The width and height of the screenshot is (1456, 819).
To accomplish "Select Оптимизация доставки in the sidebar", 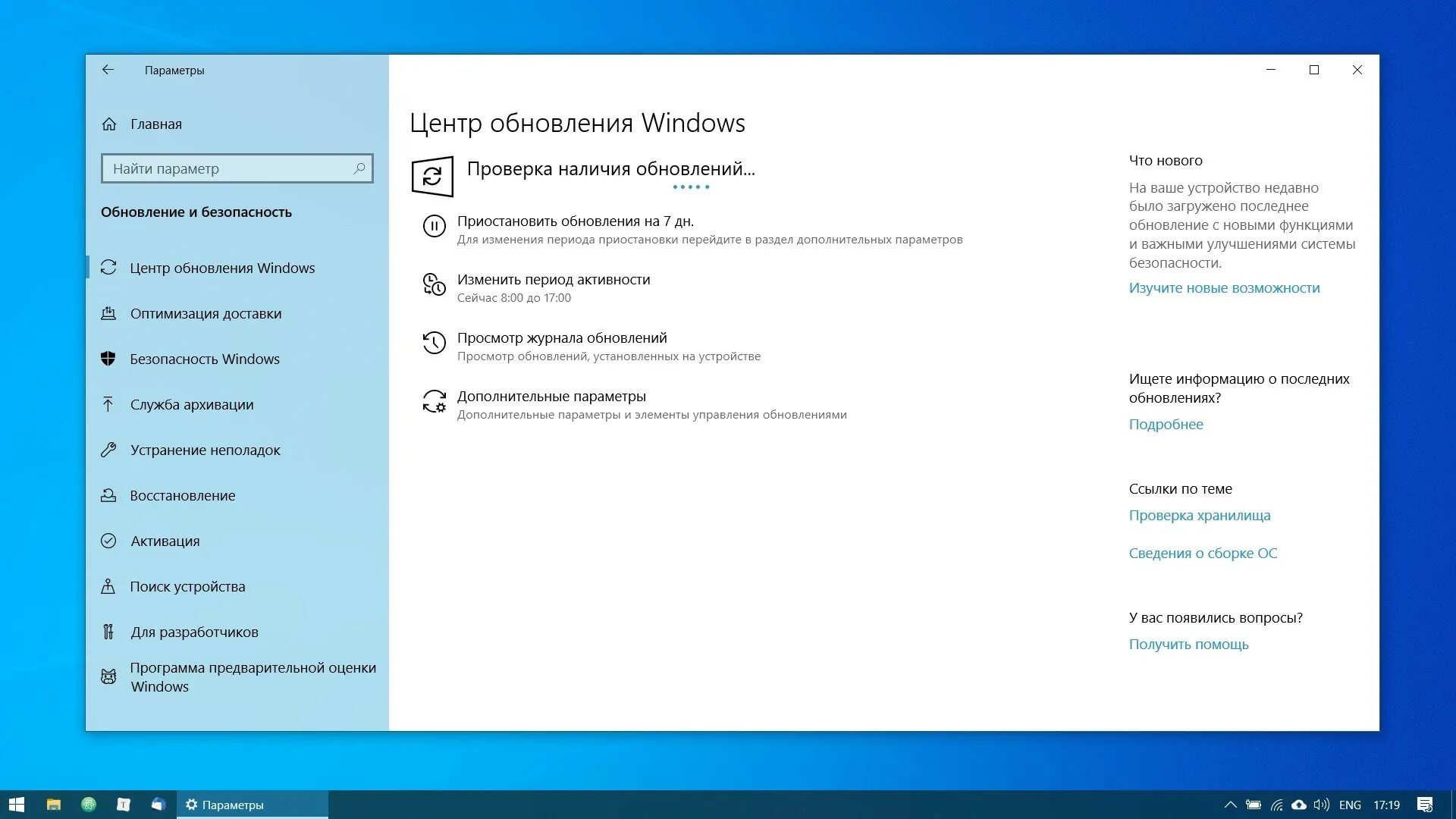I will 206,314.
